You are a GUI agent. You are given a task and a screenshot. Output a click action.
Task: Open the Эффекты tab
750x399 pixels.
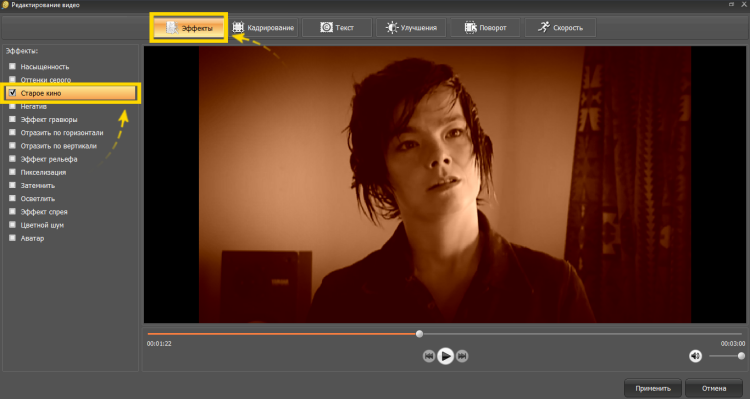coord(189,28)
